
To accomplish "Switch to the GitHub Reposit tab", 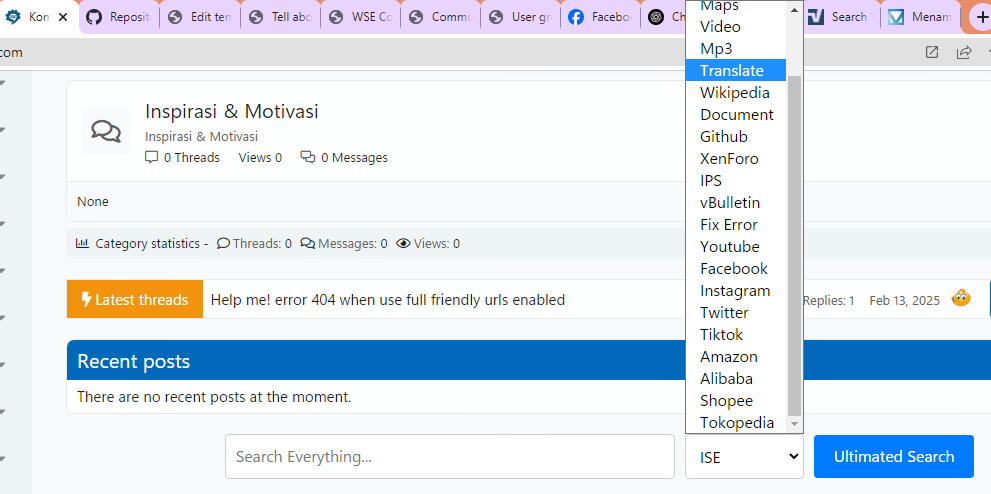I will (x=119, y=17).
